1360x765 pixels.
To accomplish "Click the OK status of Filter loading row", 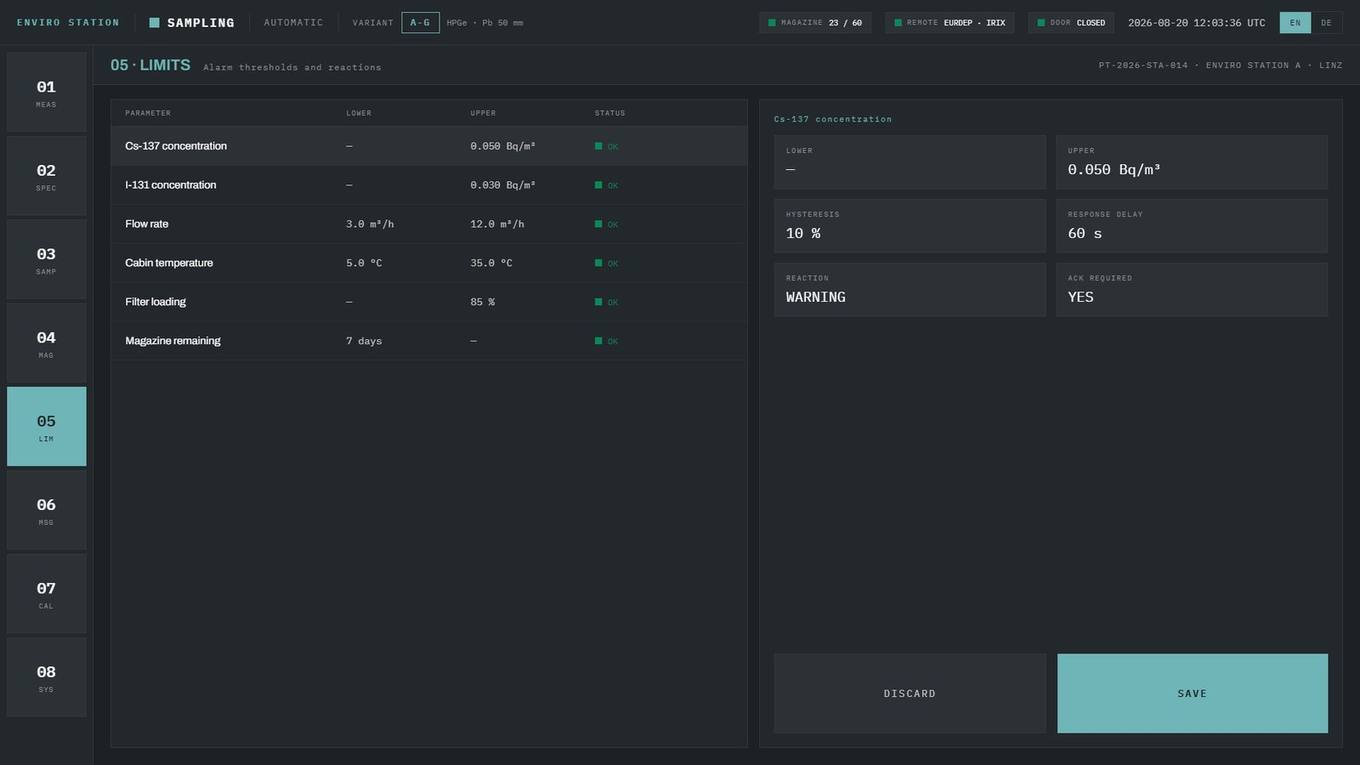I will click(x=607, y=302).
